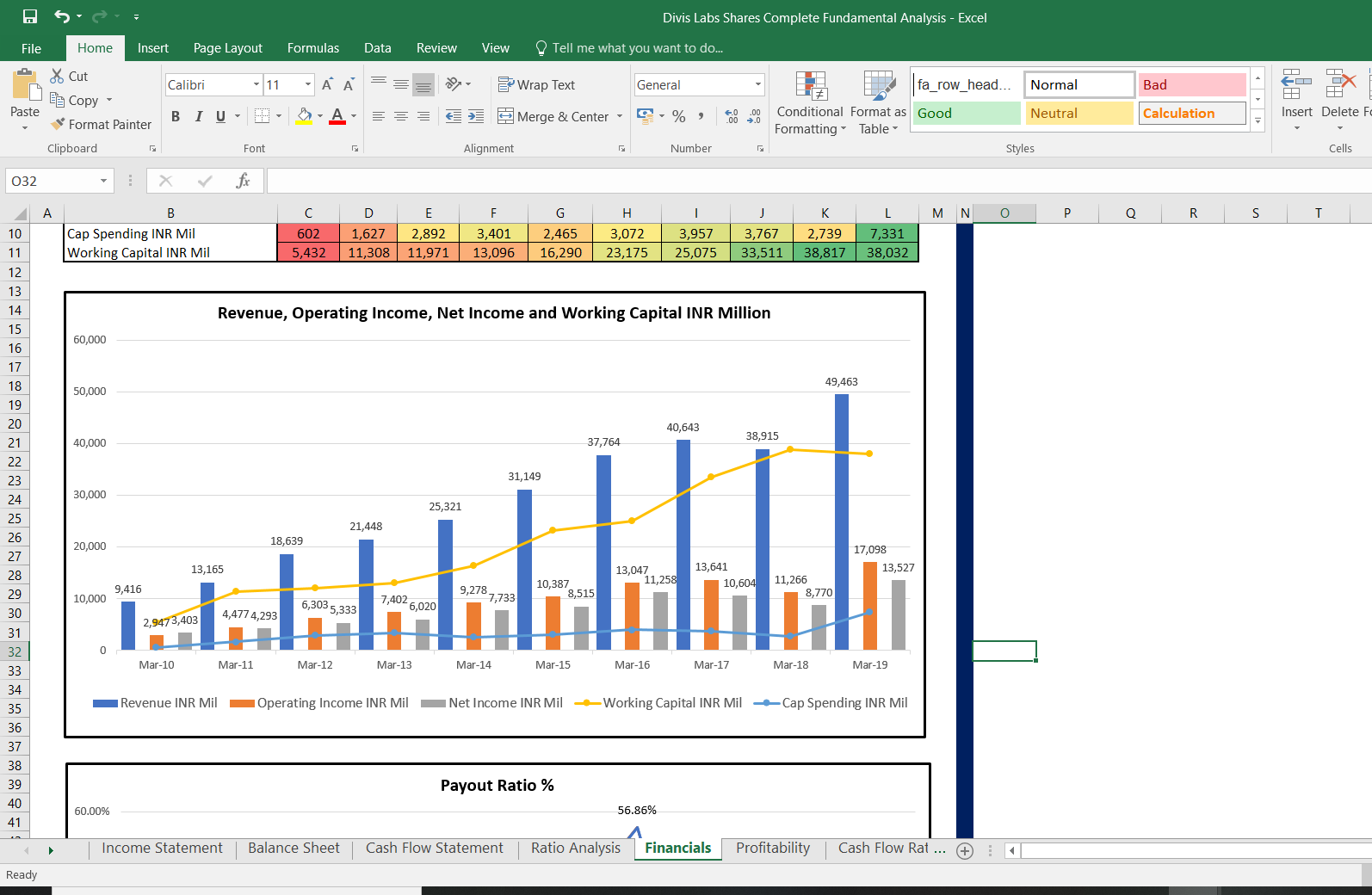Click the Save icon in quick access toolbar

tap(30, 16)
